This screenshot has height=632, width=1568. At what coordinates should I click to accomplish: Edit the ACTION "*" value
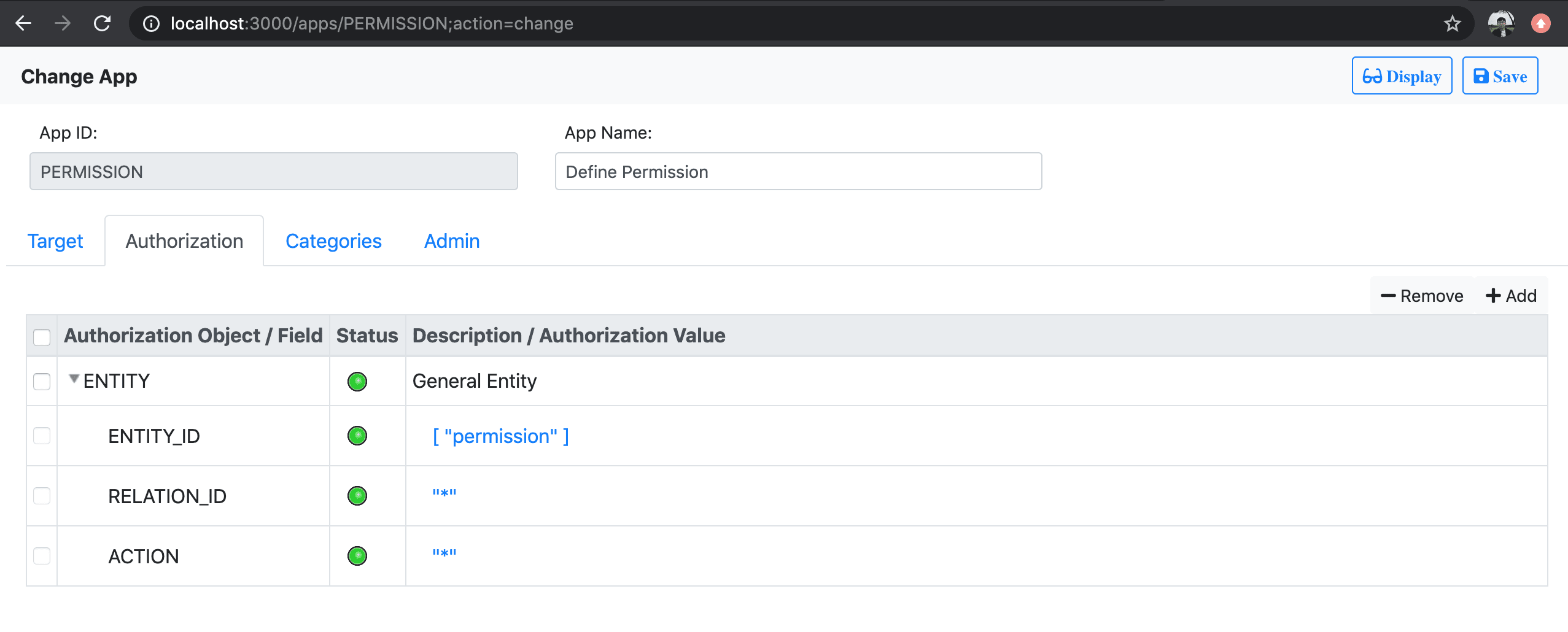[444, 554]
